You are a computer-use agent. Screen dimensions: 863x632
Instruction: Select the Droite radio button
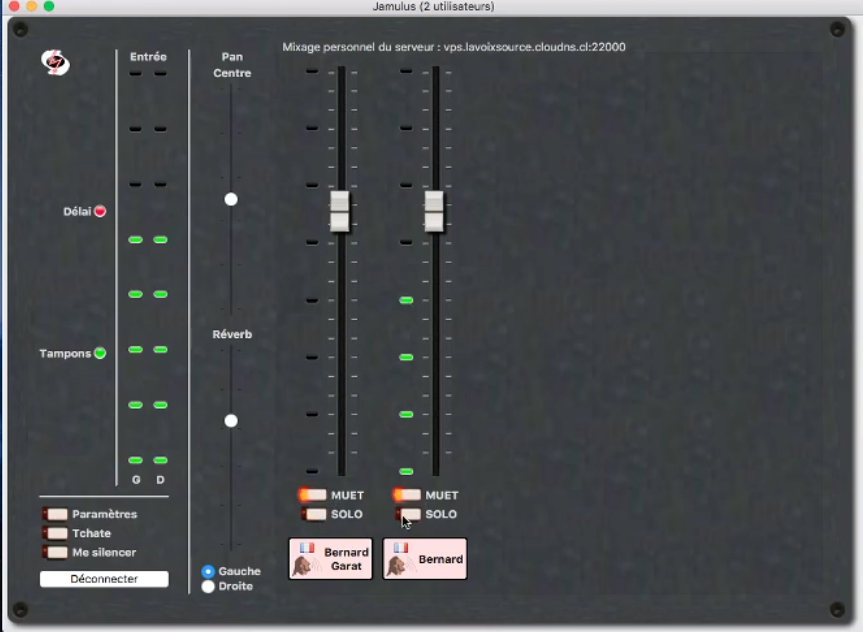[208, 586]
